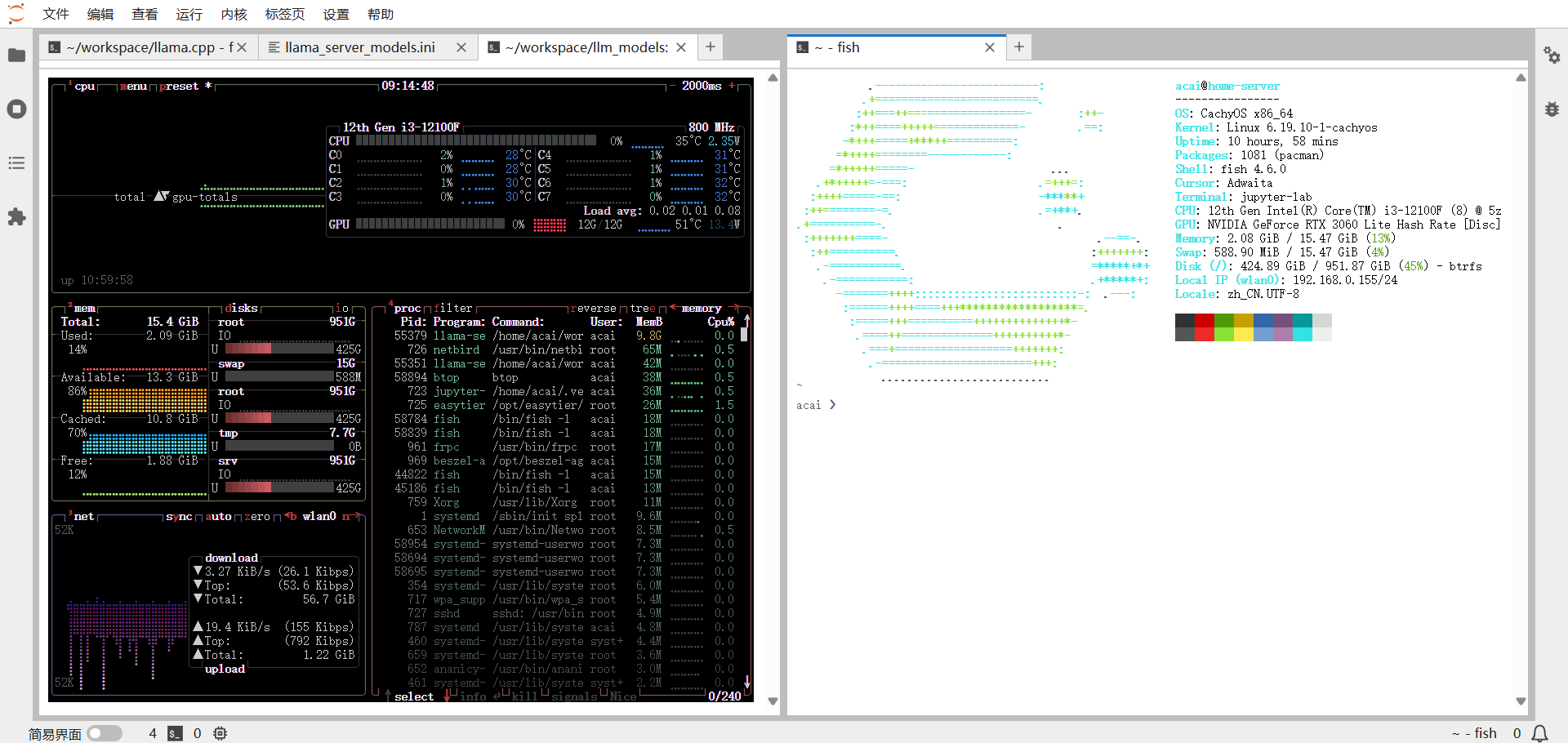Click filter option in btop proc box
The image size is (1568, 743).
tap(453, 309)
